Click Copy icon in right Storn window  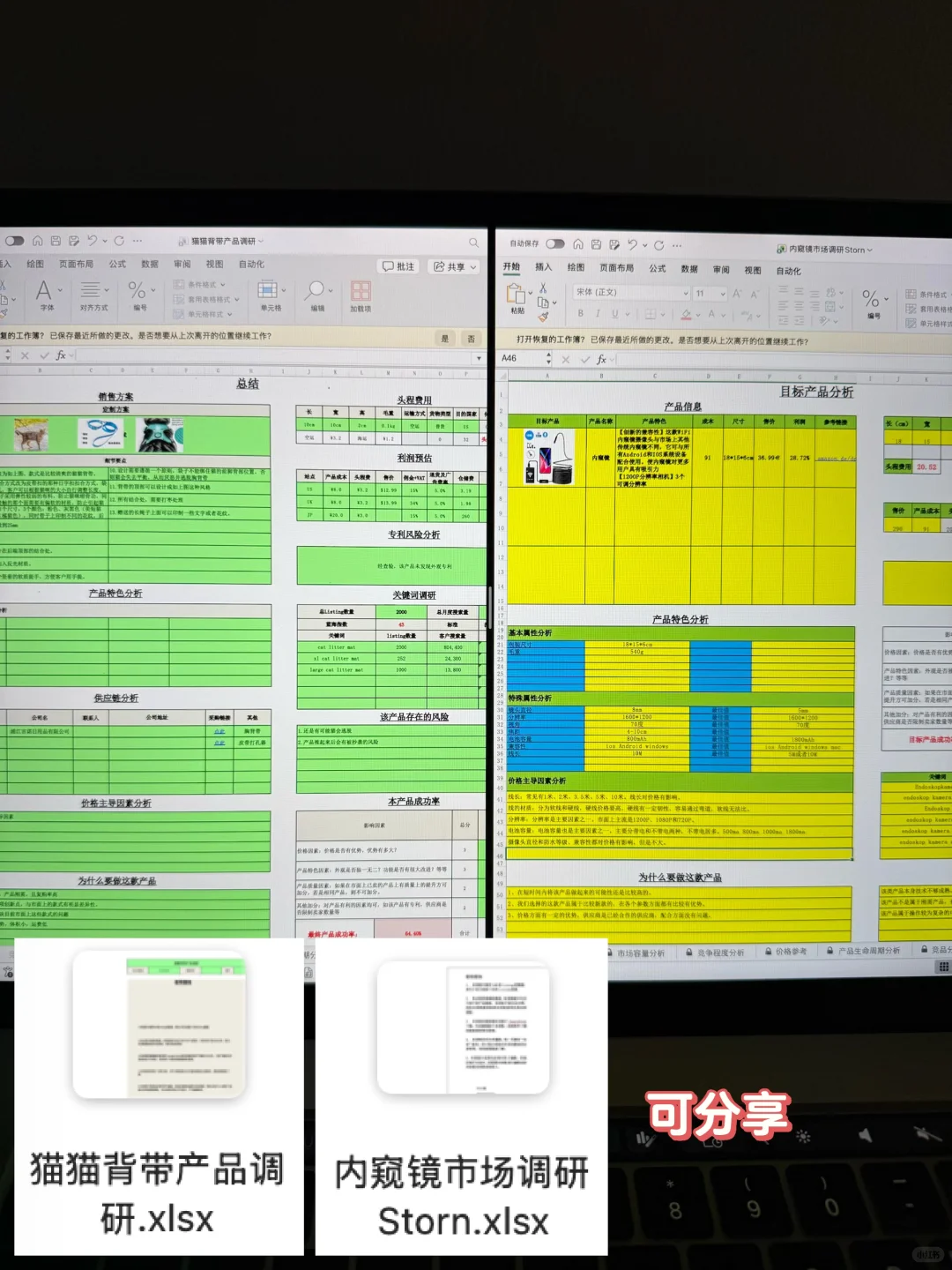543,303
